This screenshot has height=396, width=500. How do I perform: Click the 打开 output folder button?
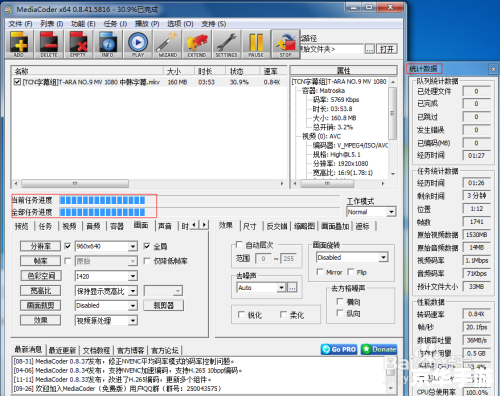pos(387,49)
